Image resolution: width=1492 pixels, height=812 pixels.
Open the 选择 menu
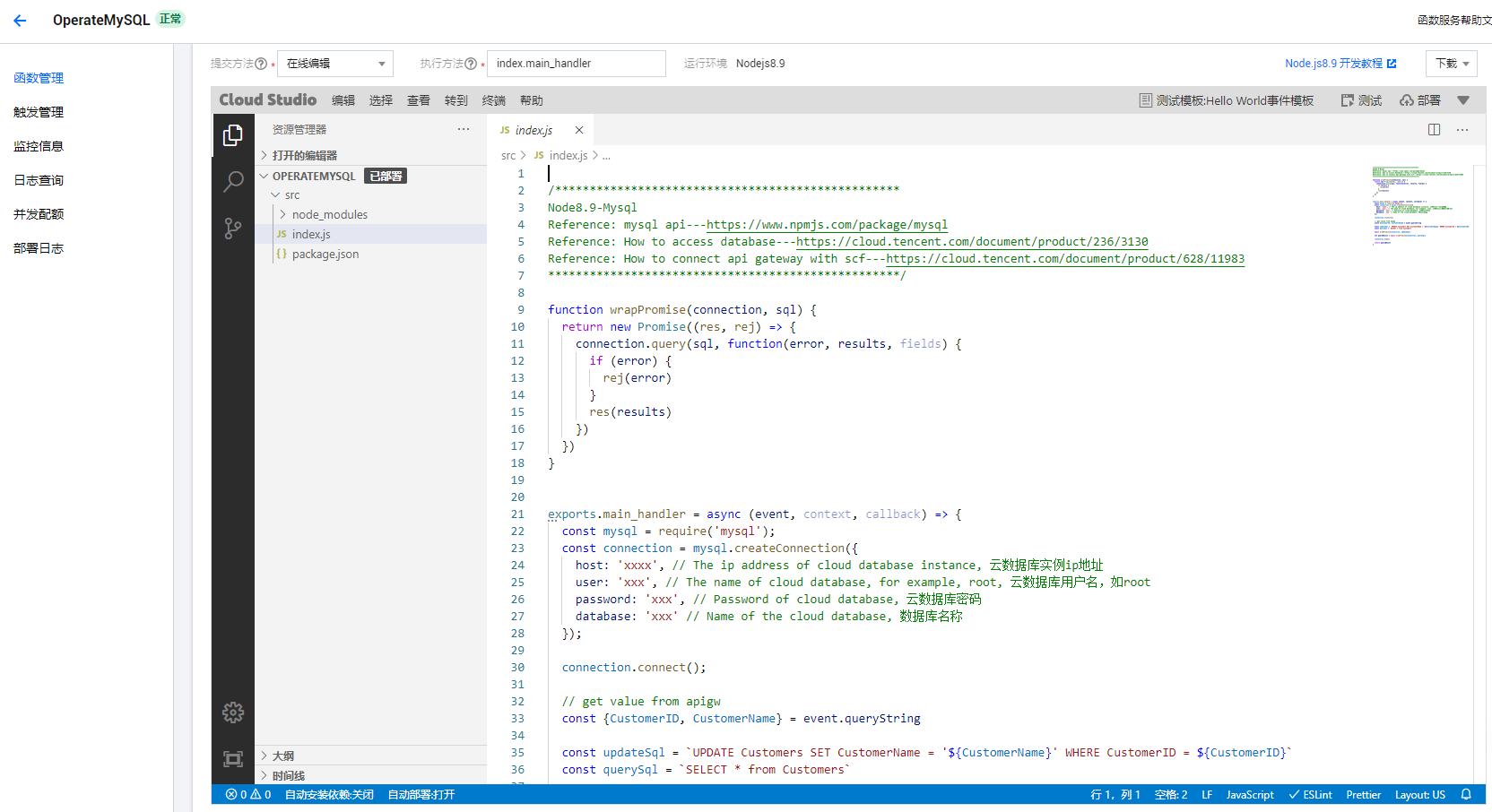381,100
